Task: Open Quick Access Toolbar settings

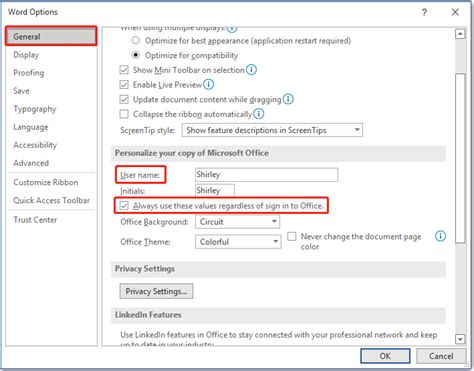Action: click(x=51, y=200)
